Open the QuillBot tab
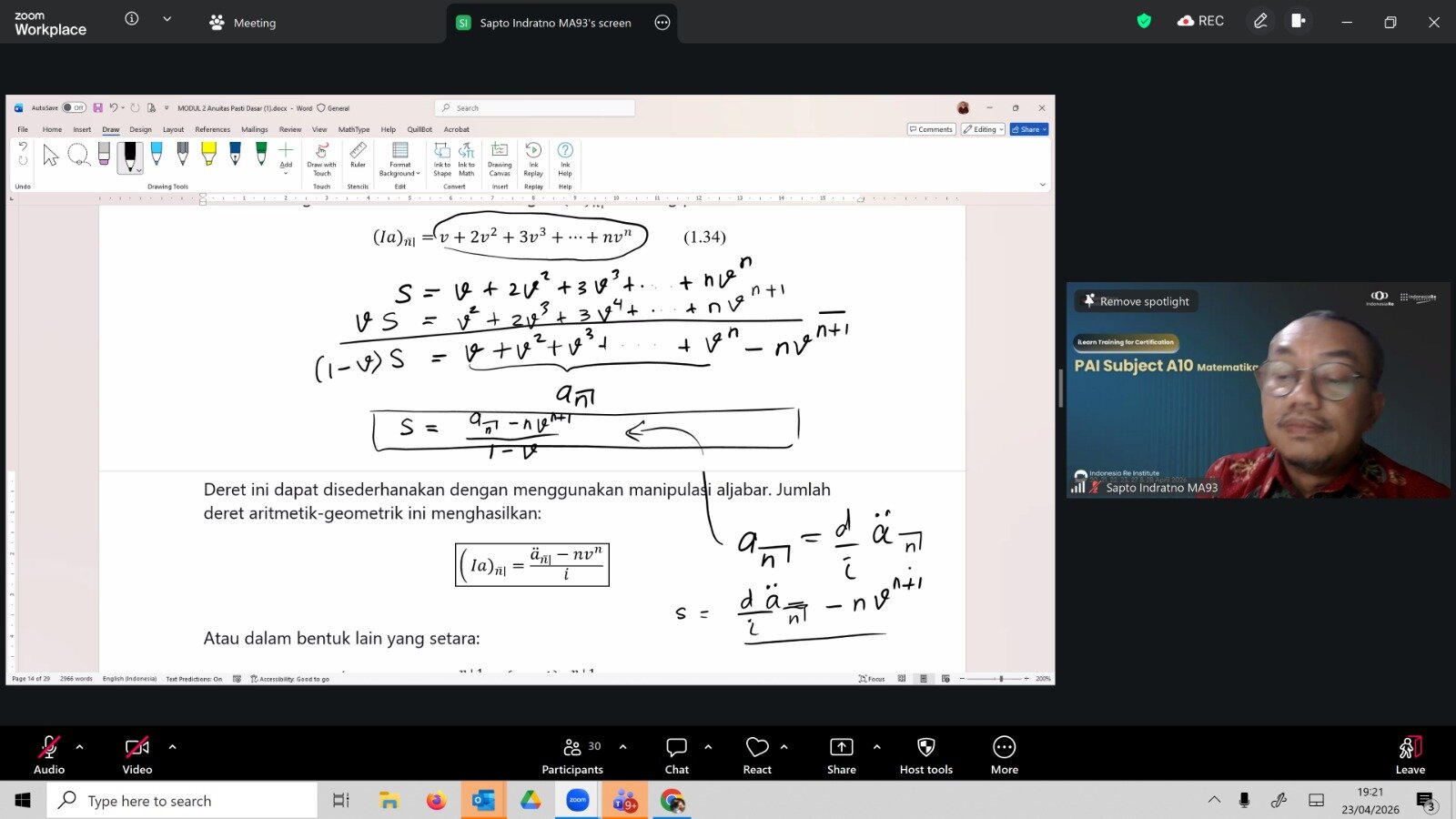 coord(420,129)
